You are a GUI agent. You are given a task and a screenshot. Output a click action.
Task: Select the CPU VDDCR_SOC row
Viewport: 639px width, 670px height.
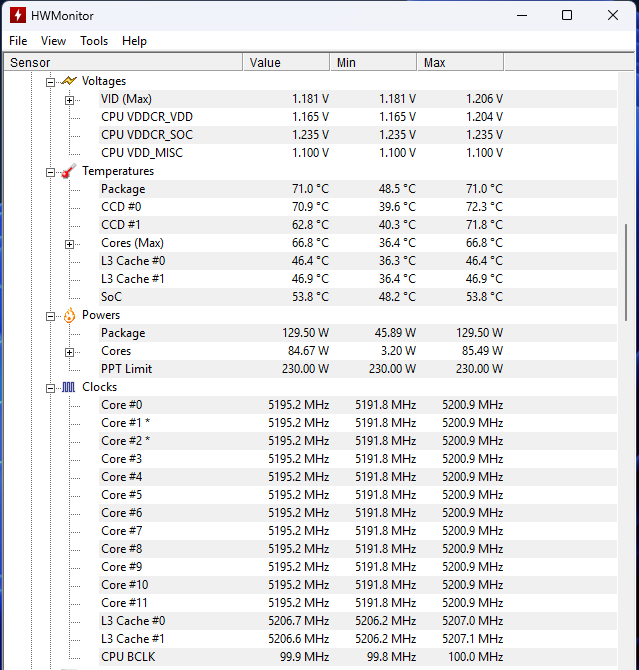[x=358, y=135]
